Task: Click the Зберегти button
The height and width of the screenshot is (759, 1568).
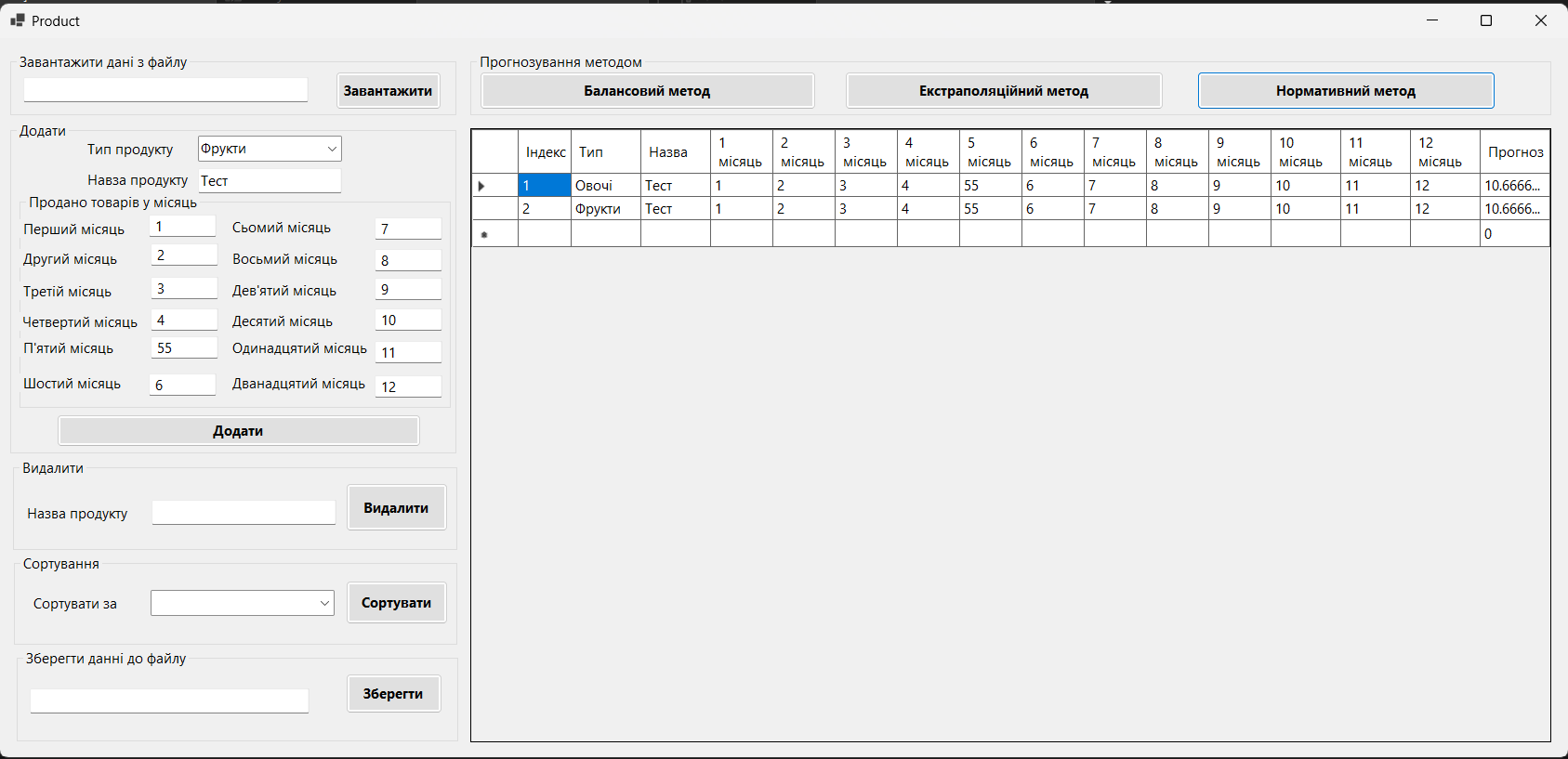Action: click(x=393, y=694)
